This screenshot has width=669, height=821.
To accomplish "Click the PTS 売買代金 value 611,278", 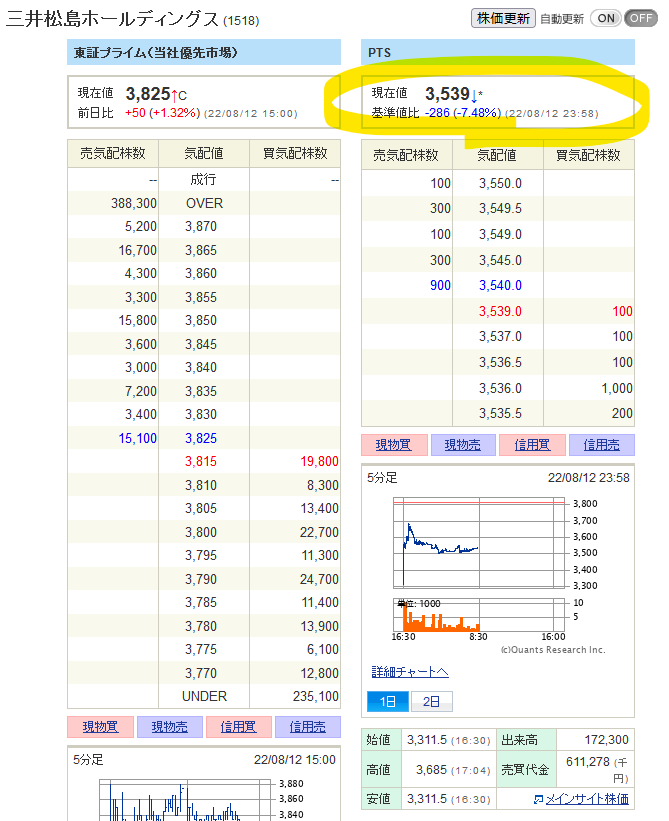I will pyautogui.click(x=588, y=762).
